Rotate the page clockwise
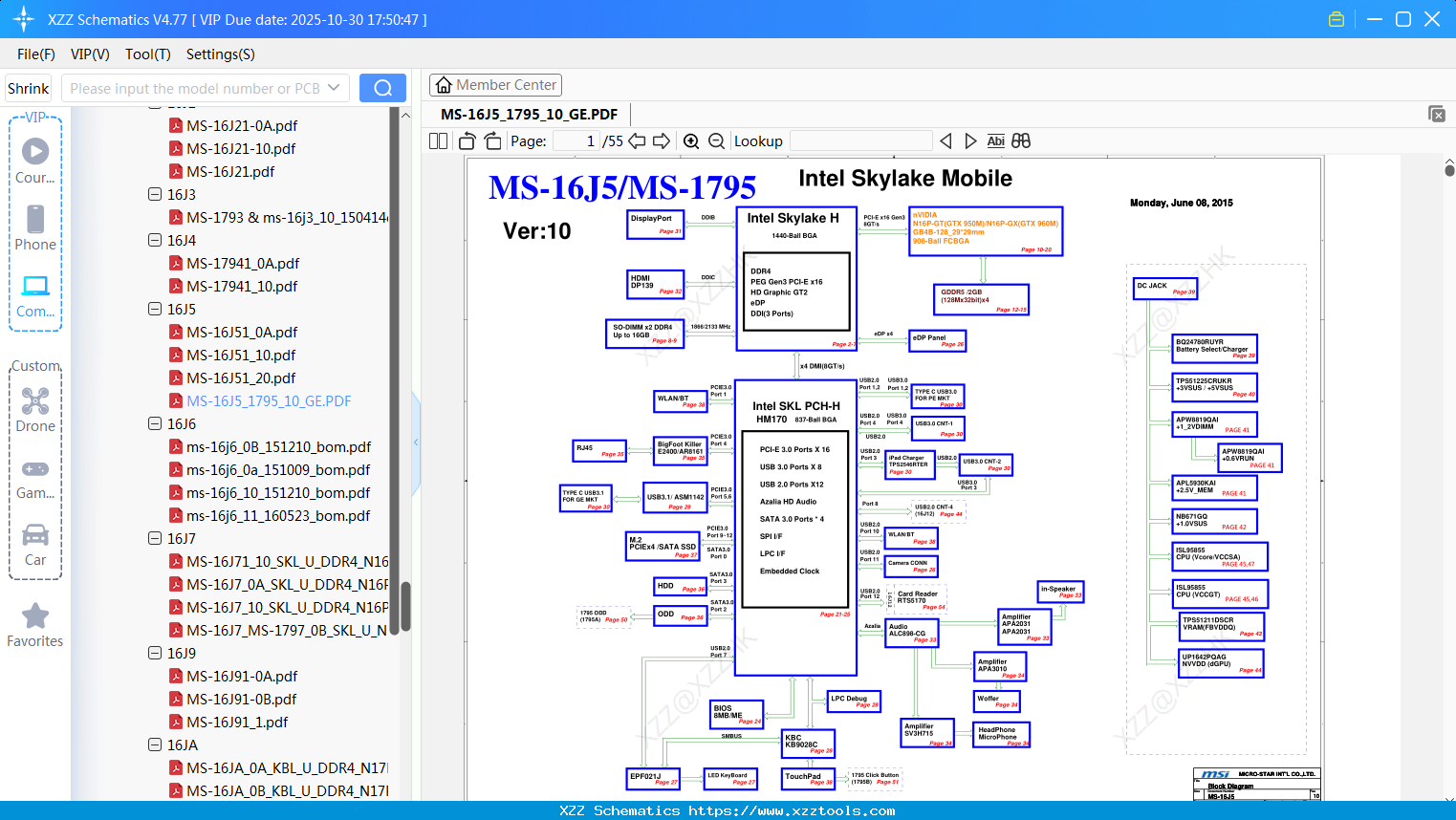The height and width of the screenshot is (820, 1456). [x=492, y=141]
